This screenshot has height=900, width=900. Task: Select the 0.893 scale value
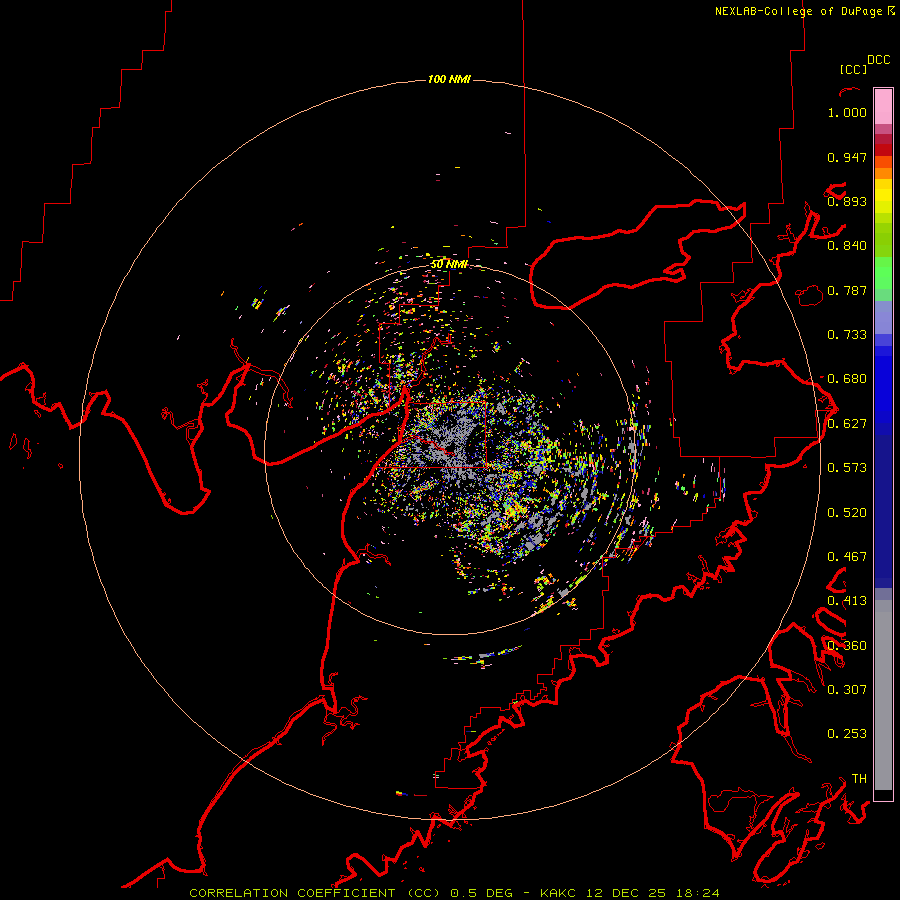(847, 201)
